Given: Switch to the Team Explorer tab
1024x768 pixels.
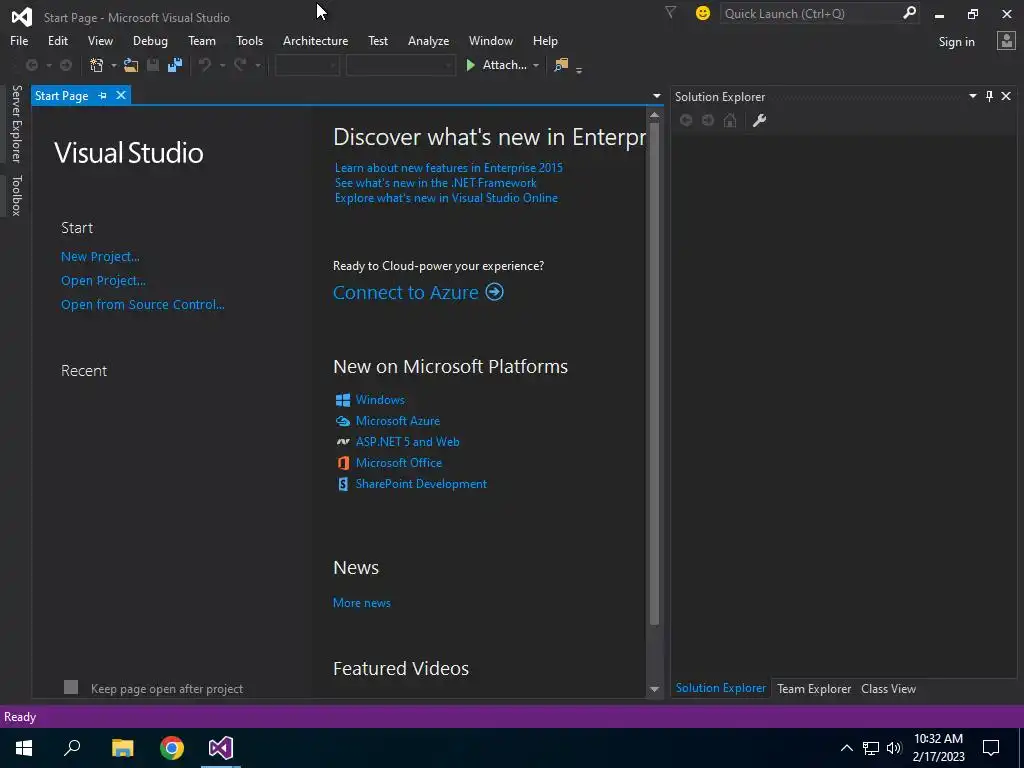Looking at the screenshot, I should [814, 688].
